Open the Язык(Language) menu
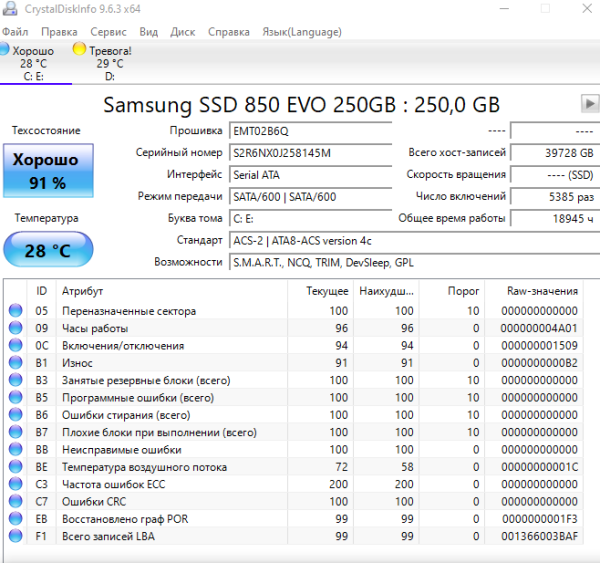Image resolution: width=600 pixels, height=563 pixels. pos(301,31)
